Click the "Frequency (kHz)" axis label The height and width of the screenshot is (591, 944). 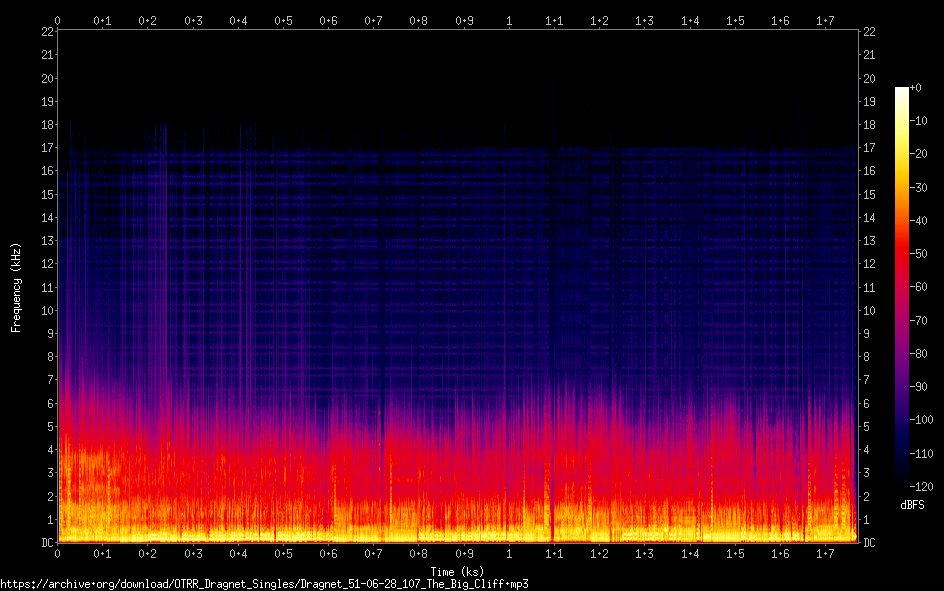click(x=16, y=287)
